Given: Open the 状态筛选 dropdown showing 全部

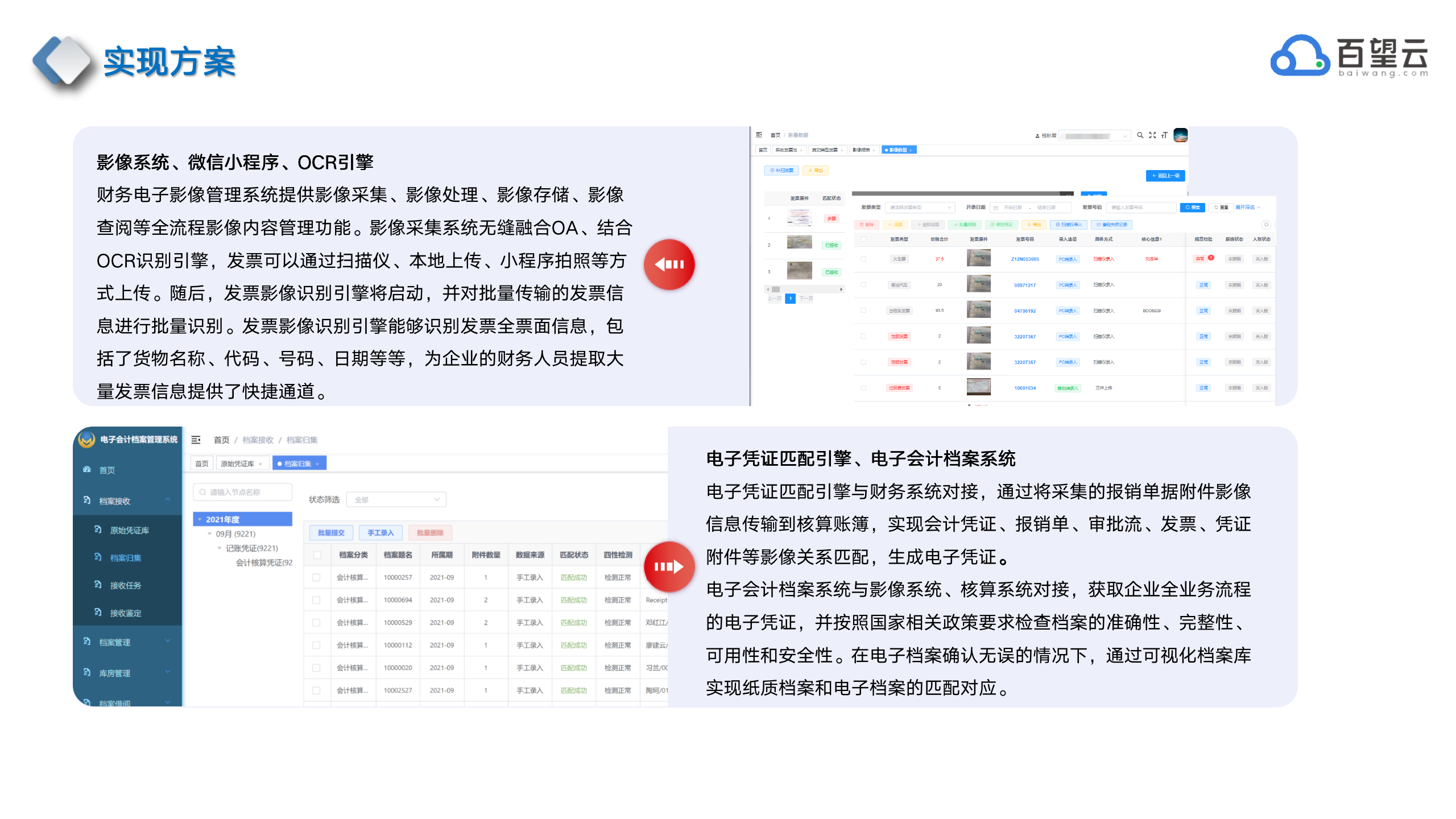Looking at the screenshot, I should pos(396,499).
